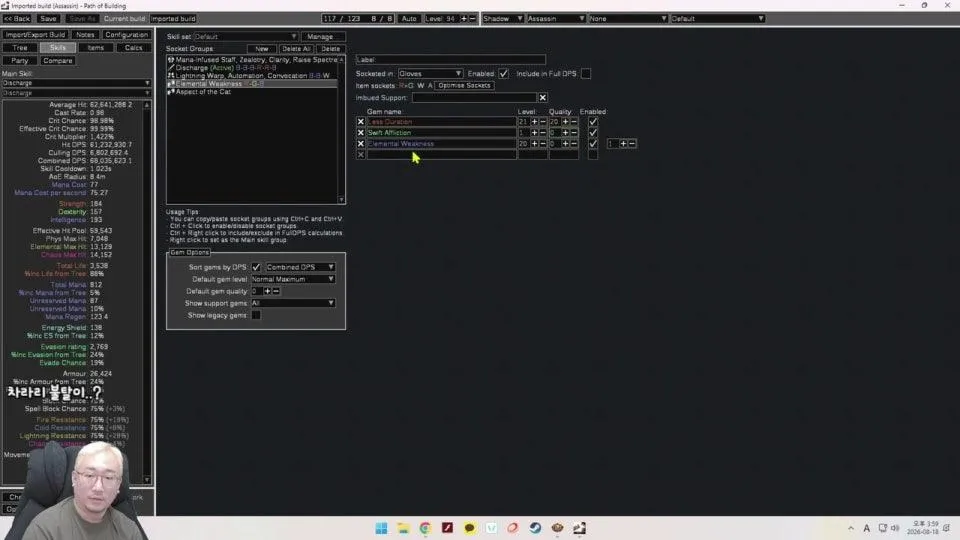Screen dimensions: 960x540
Task: Select Discharge (Active) socket group
Action: [x=252, y=68]
